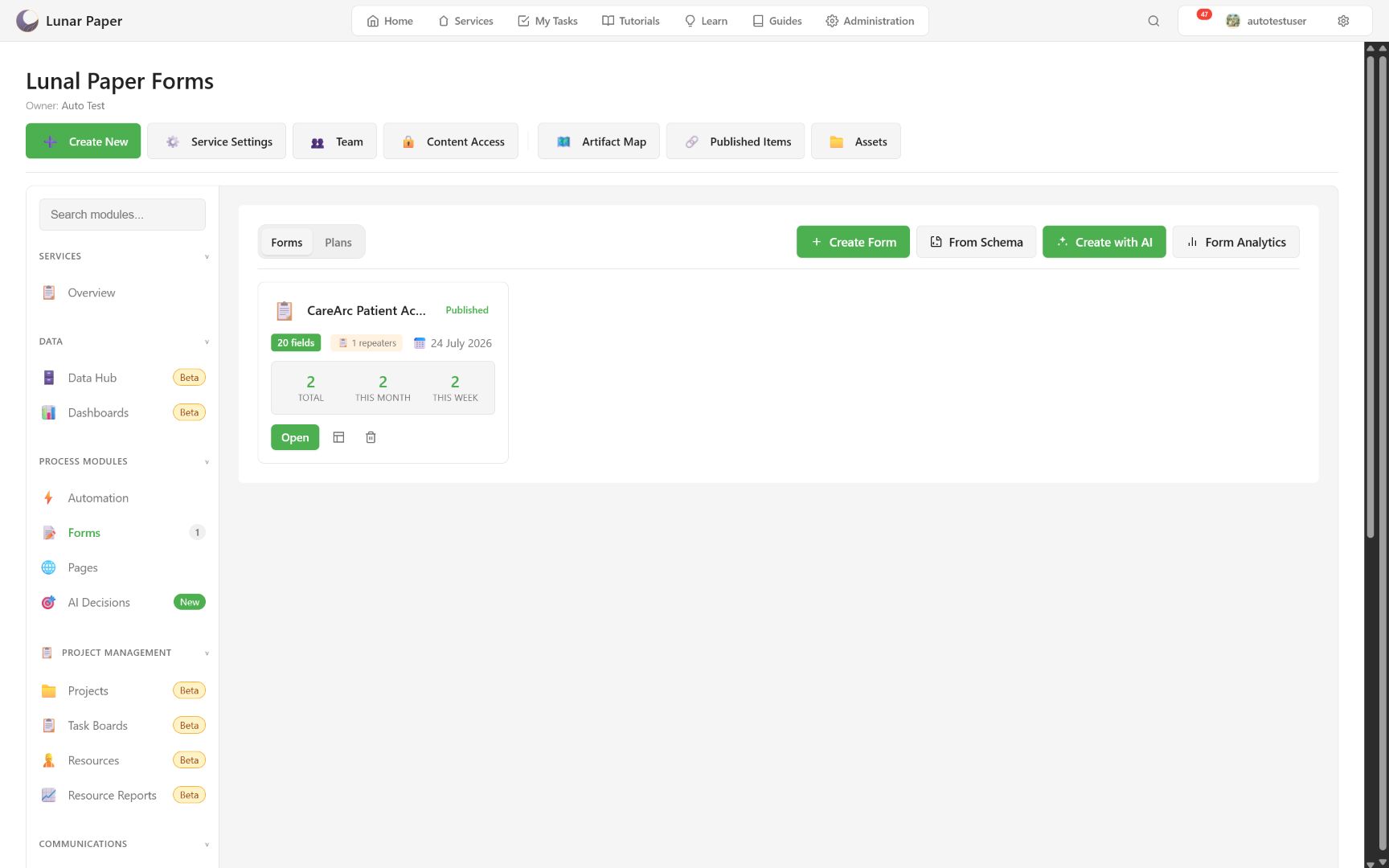Screen dimensions: 1389x868
Task: Click the 20 fields badge
Action: coord(296,343)
